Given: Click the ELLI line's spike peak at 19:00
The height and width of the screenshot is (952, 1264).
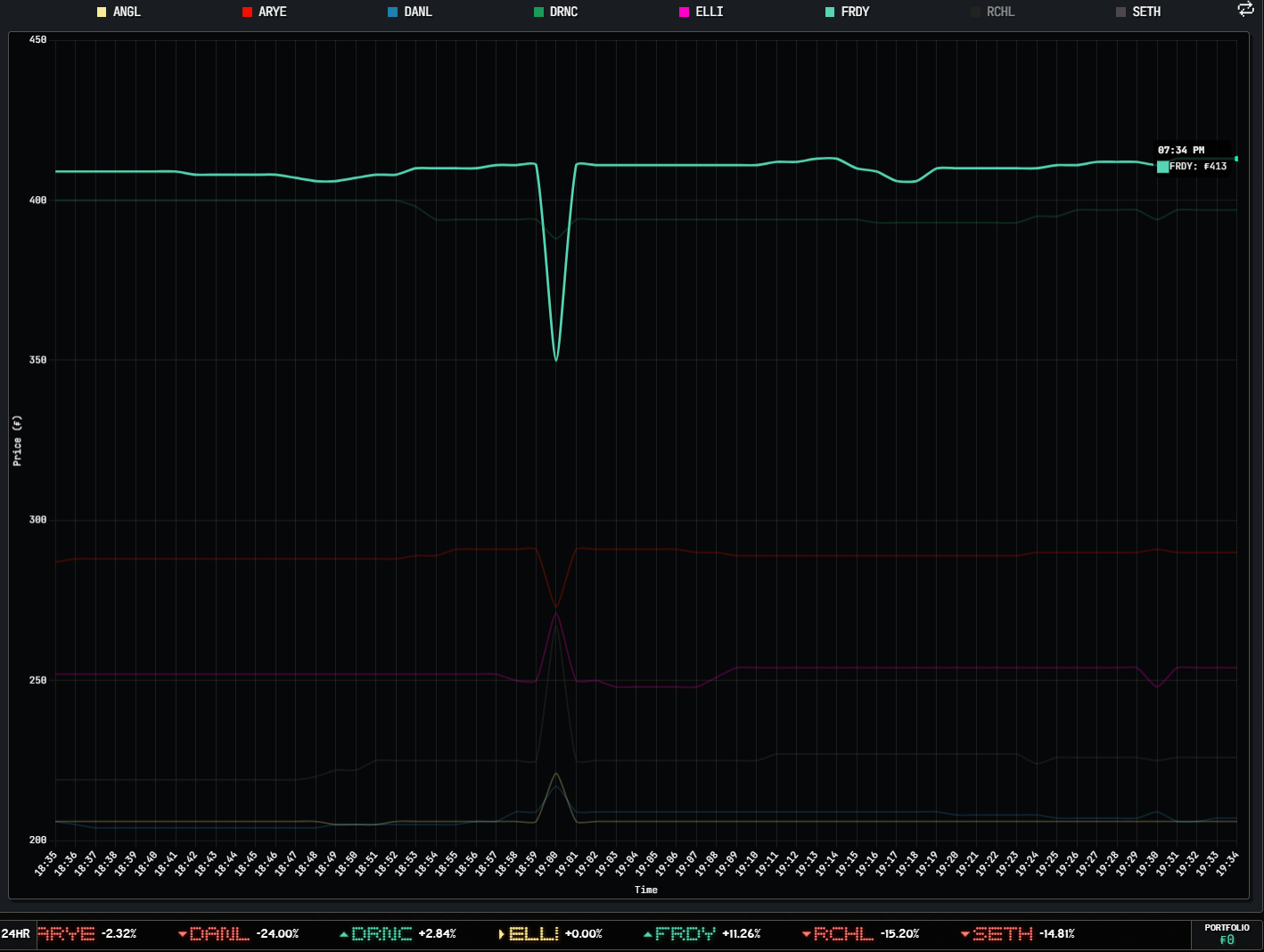Looking at the screenshot, I should tap(556, 613).
